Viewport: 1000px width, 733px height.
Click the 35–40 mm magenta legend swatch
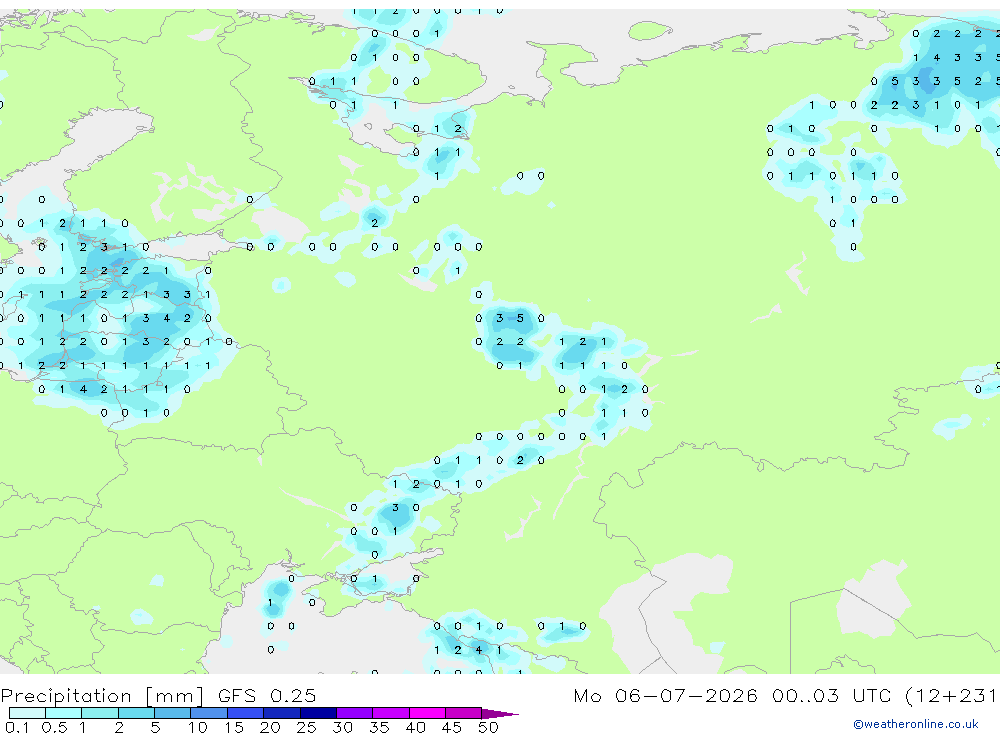(390, 713)
